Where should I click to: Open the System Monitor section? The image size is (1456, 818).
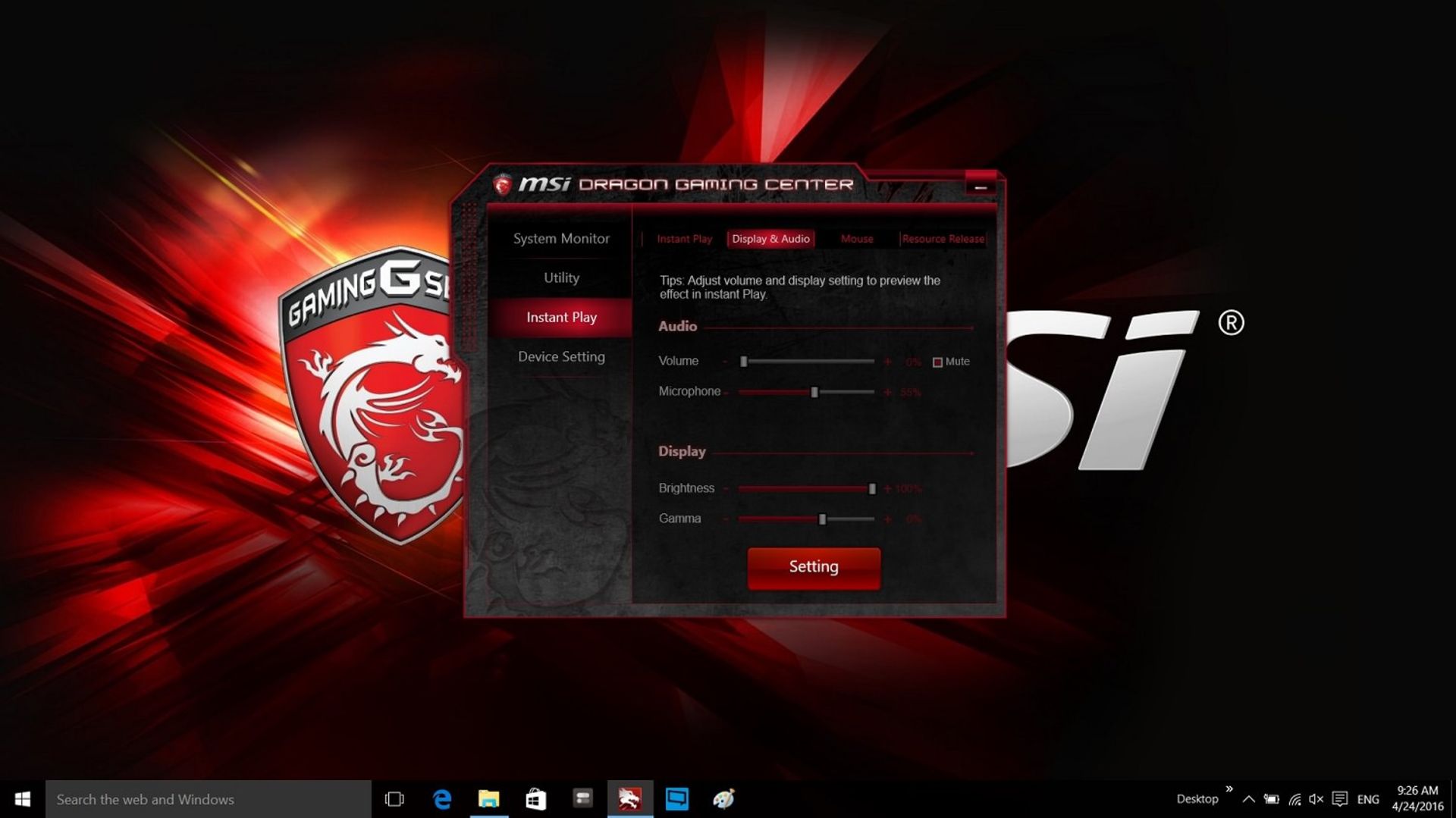click(x=561, y=239)
